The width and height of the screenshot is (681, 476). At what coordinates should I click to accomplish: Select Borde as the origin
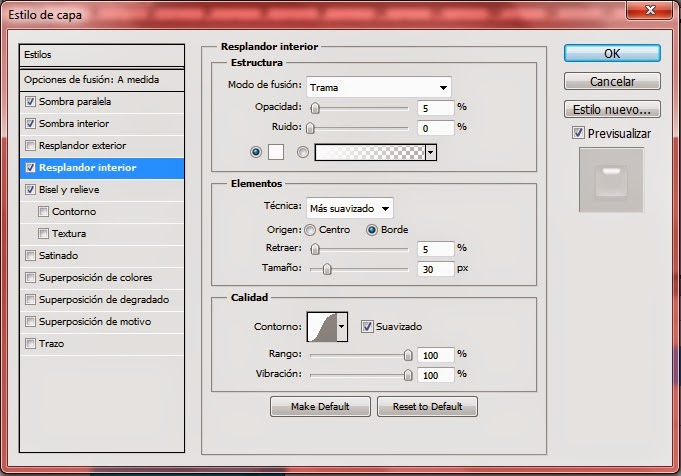(x=372, y=230)
